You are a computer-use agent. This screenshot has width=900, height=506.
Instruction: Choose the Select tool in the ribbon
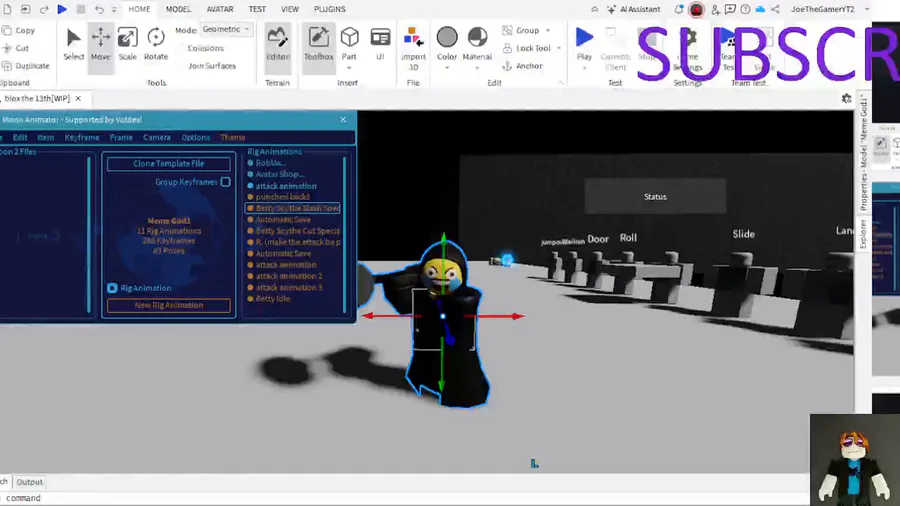pos(73,45)
